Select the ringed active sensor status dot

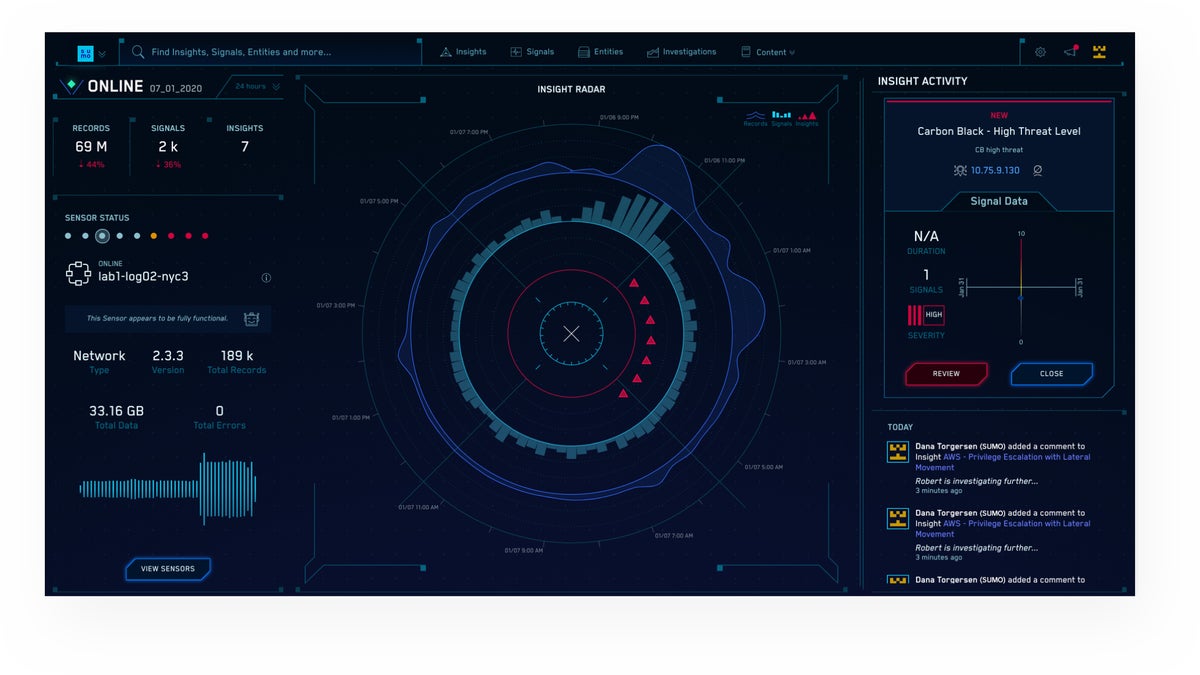102,237
